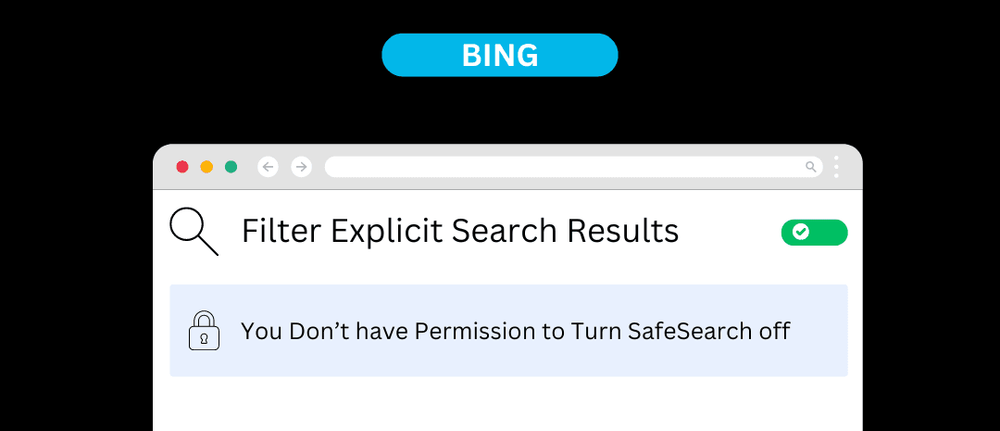Click the padlock icon in the banner
The height and width of the screenshot is (431, 1000).
[x=204, y=331]
